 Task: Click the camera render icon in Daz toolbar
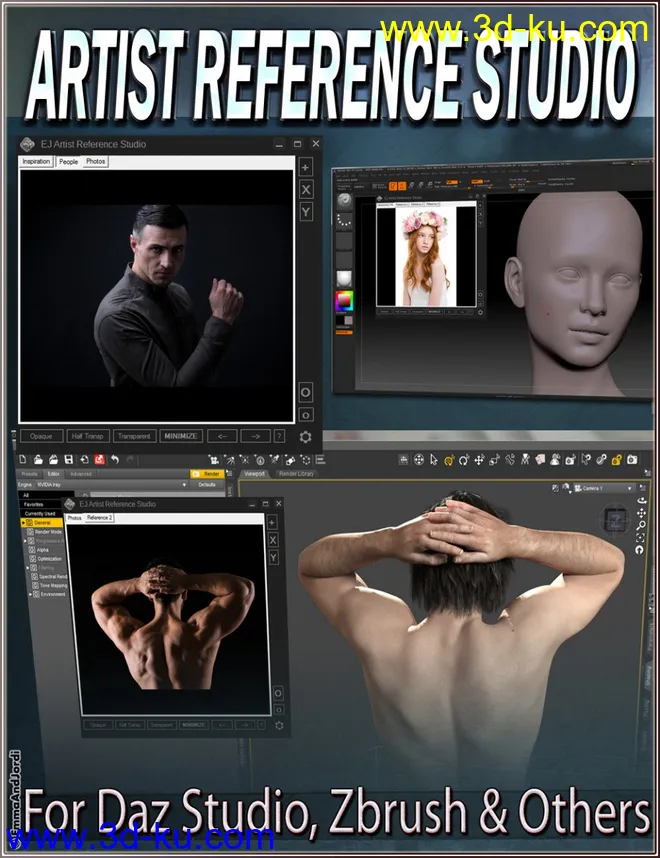[x=632, y=460]
